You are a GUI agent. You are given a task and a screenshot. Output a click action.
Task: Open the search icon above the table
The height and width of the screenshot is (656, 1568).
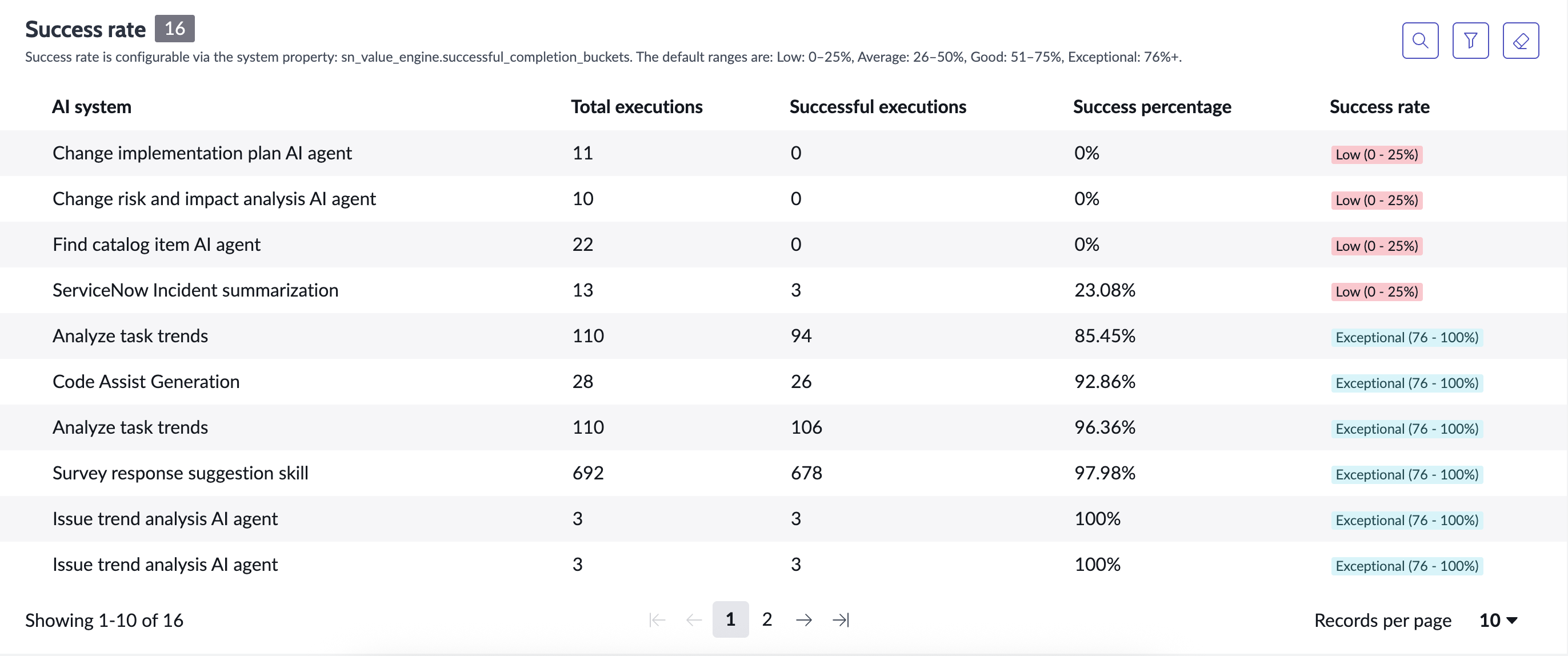pos(1419,41)
